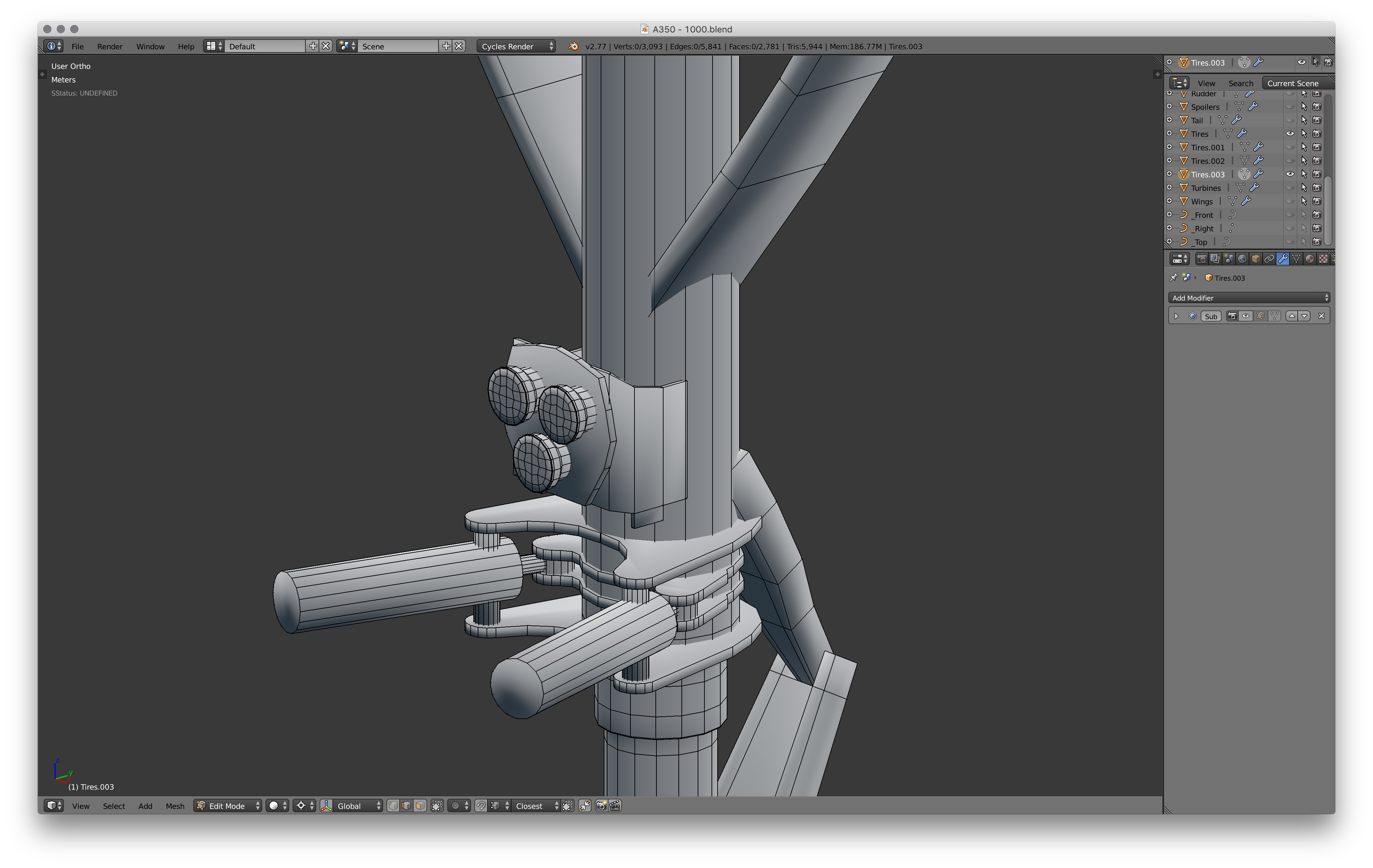
Task: Open the Material properties tab
Action: click(1310, 259)
